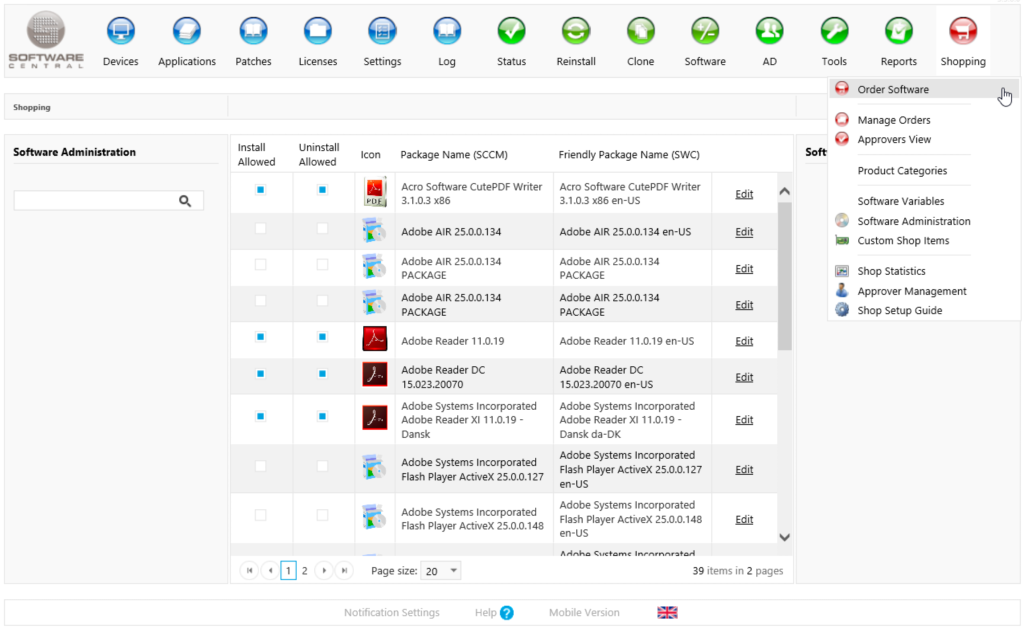Open Shop Statistics menu item
Viewport: 1024px width, 629px height.
[x=891, y=271]
